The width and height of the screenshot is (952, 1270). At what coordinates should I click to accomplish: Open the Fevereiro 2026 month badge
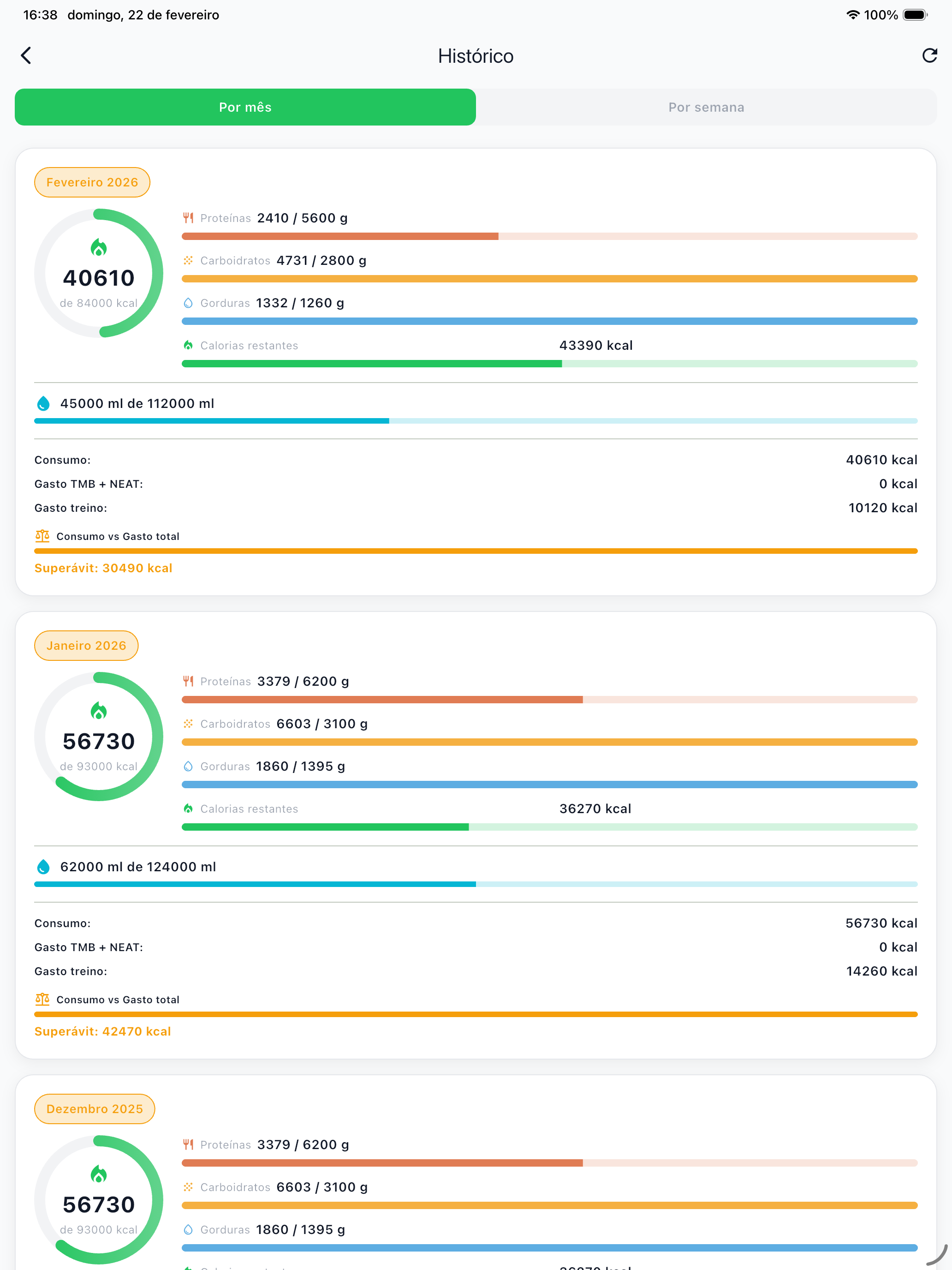tap(92, 182)
